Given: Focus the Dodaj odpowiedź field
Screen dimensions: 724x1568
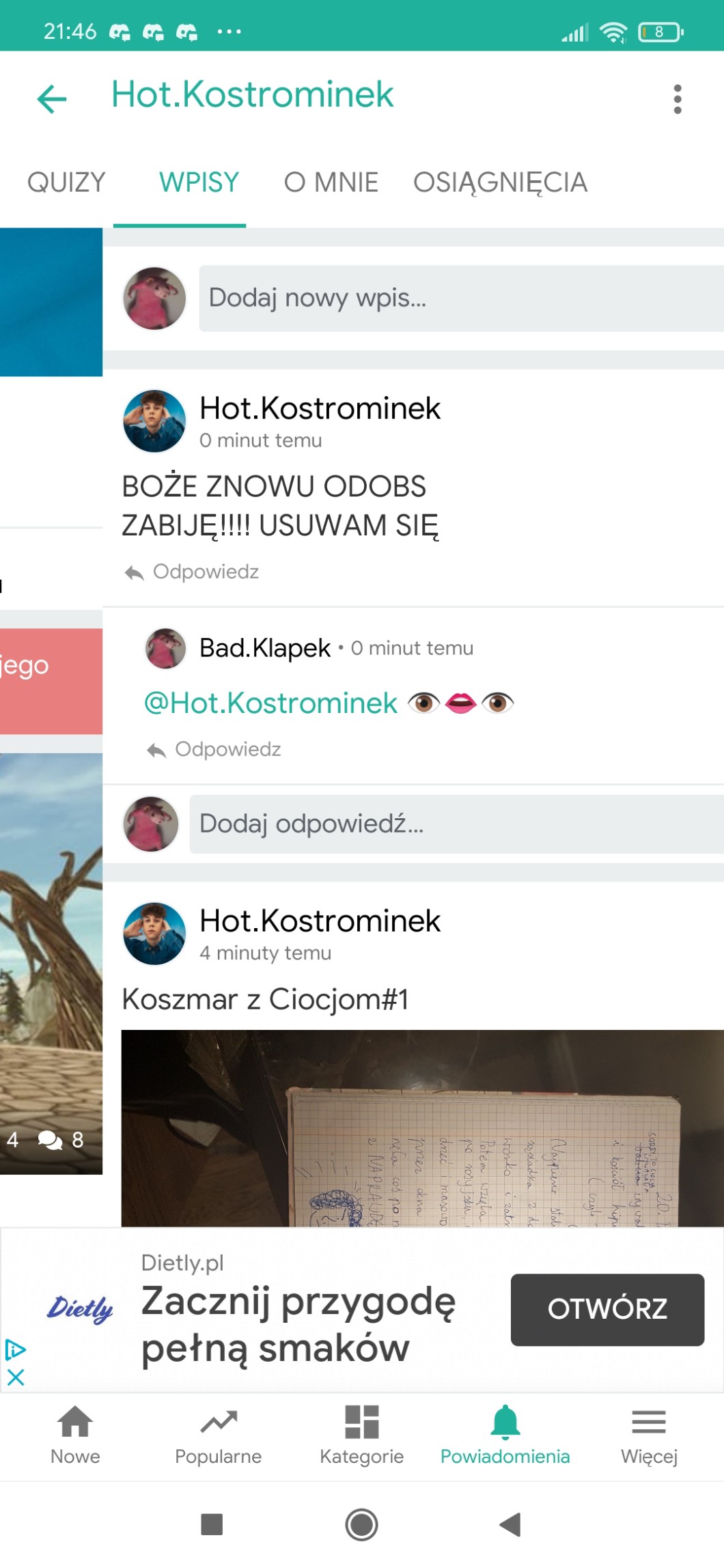Looking at the screenshot, I should (456, 824).
